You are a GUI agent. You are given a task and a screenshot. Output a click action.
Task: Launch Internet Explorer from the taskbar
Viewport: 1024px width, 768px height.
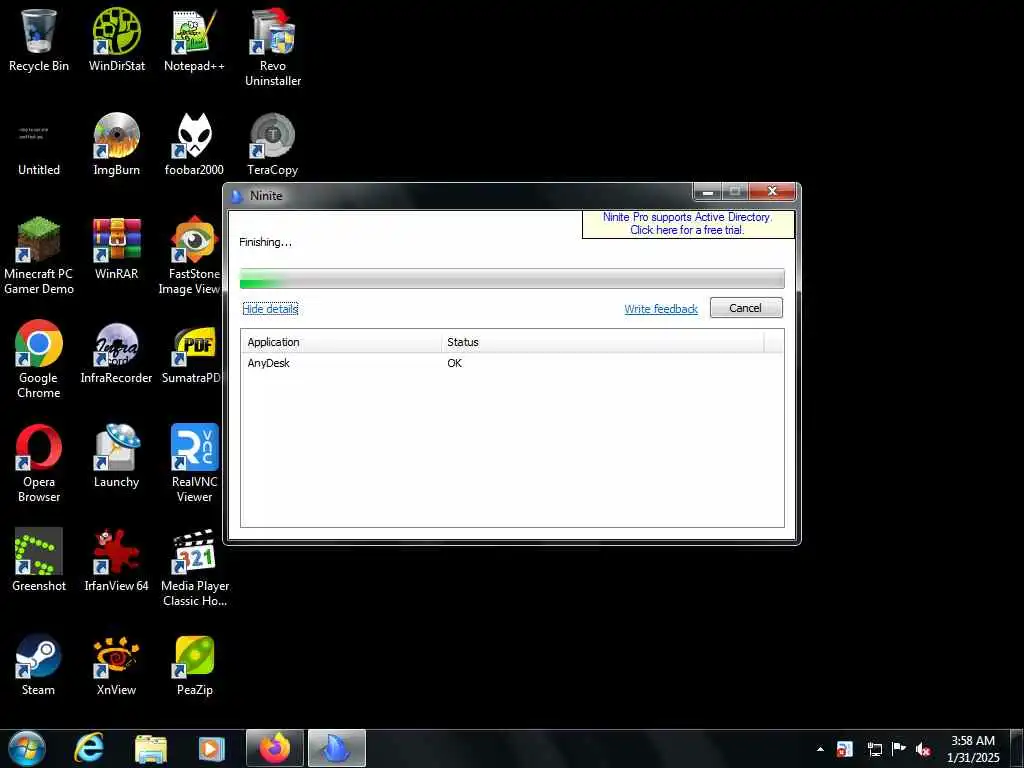[89, 748]
